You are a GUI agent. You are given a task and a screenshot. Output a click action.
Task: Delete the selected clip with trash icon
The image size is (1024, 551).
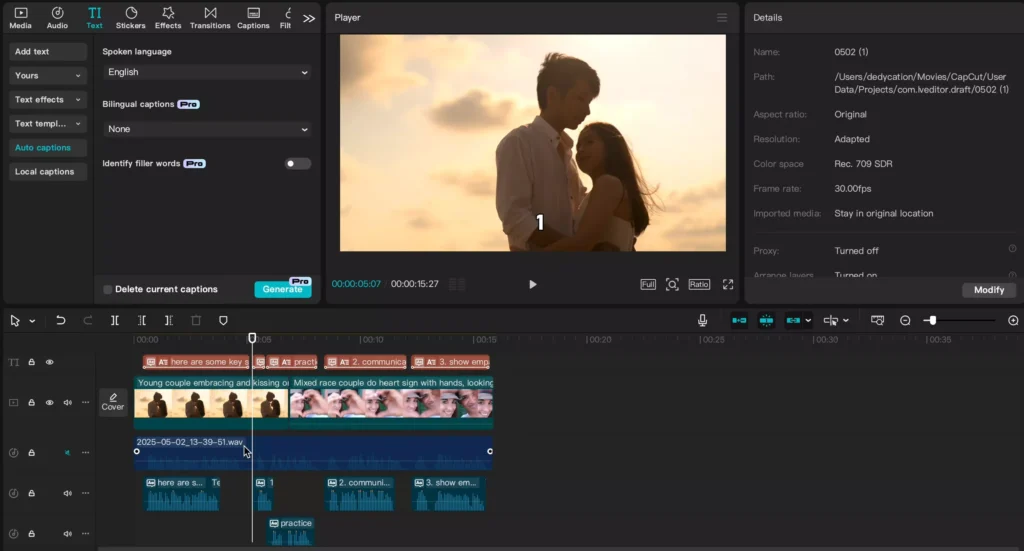196,321
